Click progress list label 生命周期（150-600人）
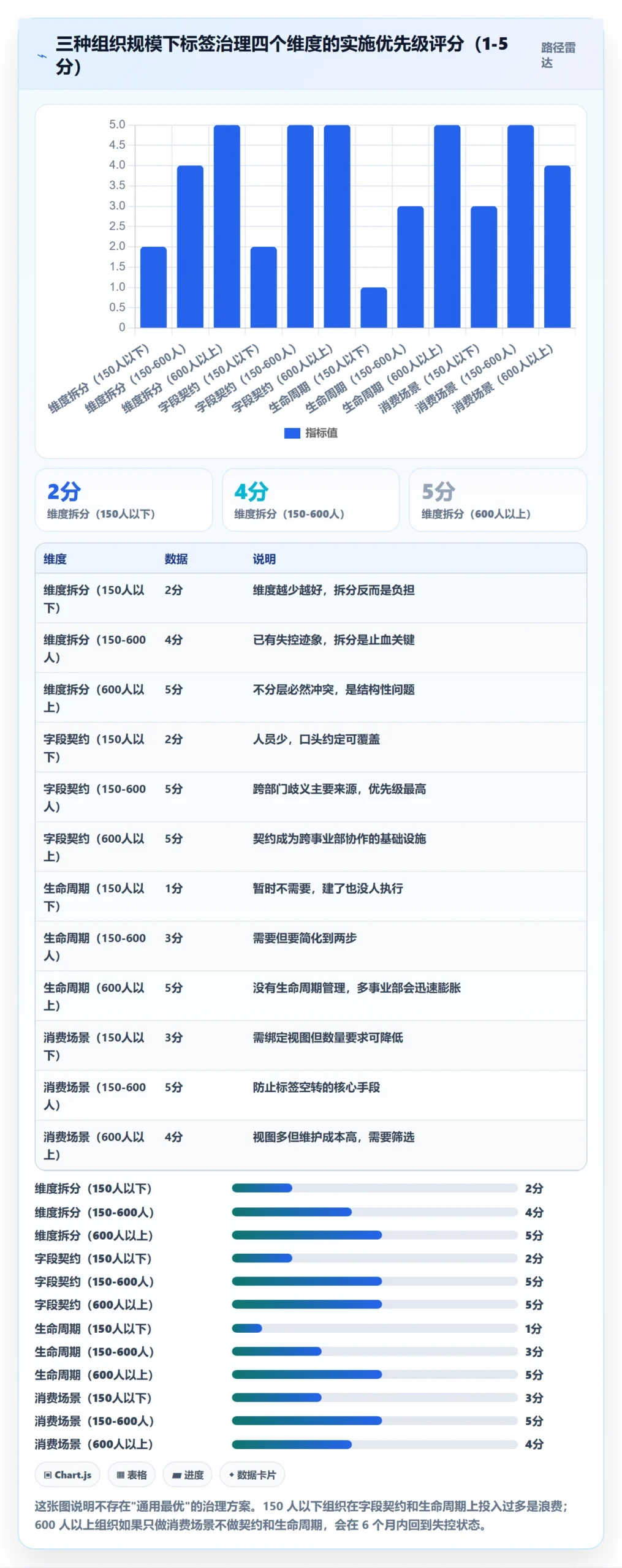The width and height of the screenshot is (622, 1568). click(x=94, y=1351)
